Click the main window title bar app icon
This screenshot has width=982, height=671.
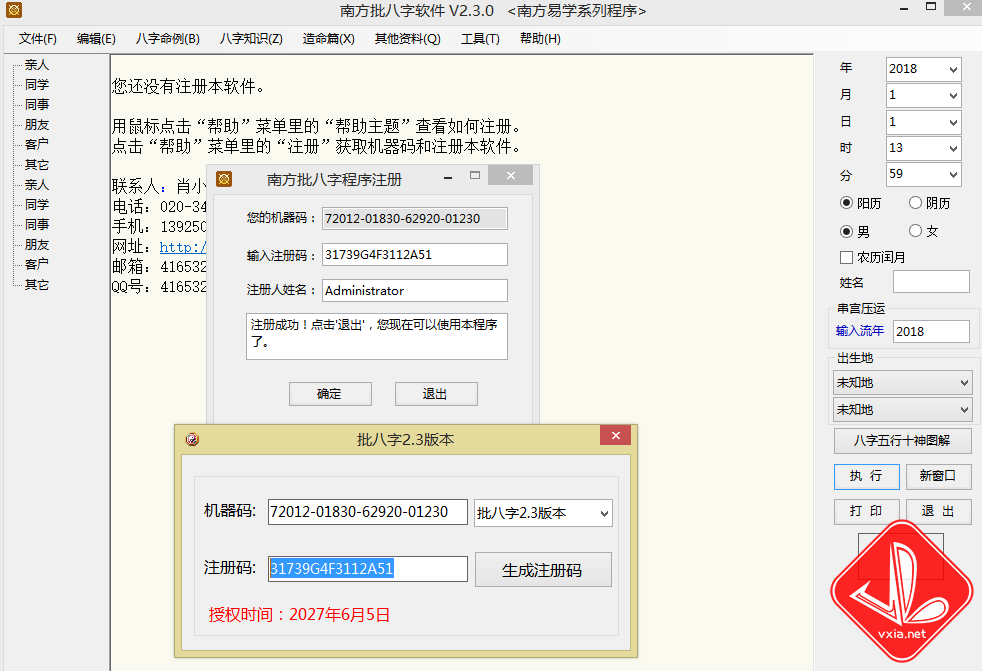coord(13,11)
